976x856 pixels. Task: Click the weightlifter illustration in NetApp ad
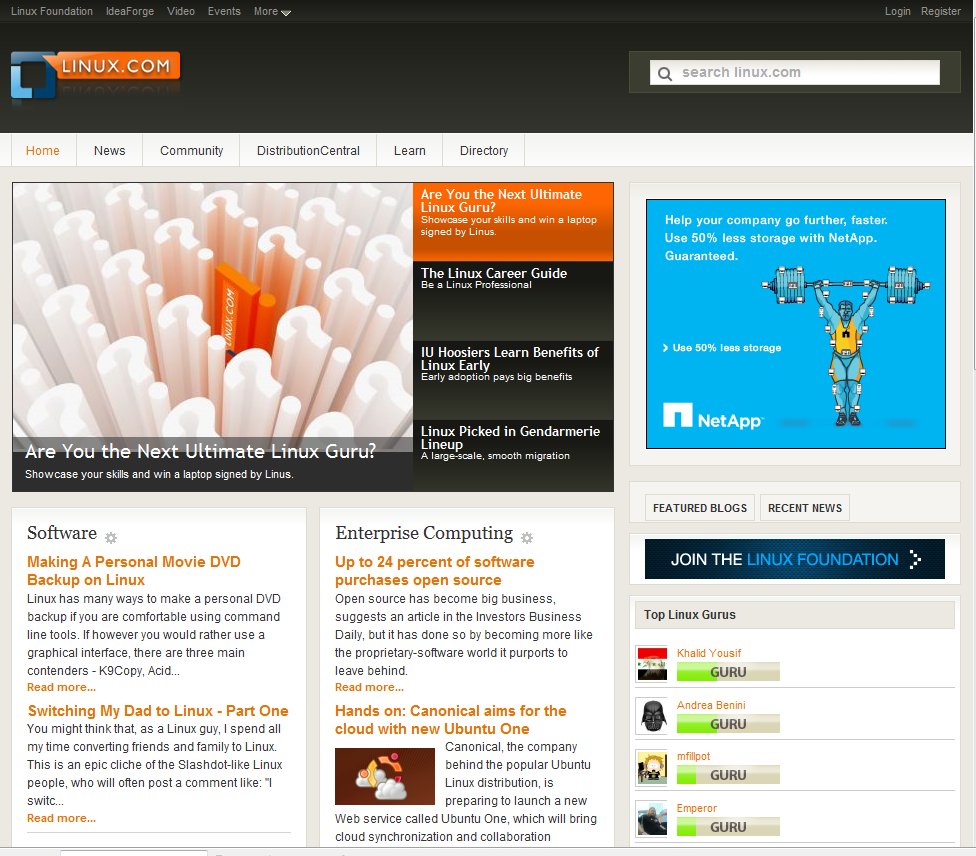click(x=846, y=346)
